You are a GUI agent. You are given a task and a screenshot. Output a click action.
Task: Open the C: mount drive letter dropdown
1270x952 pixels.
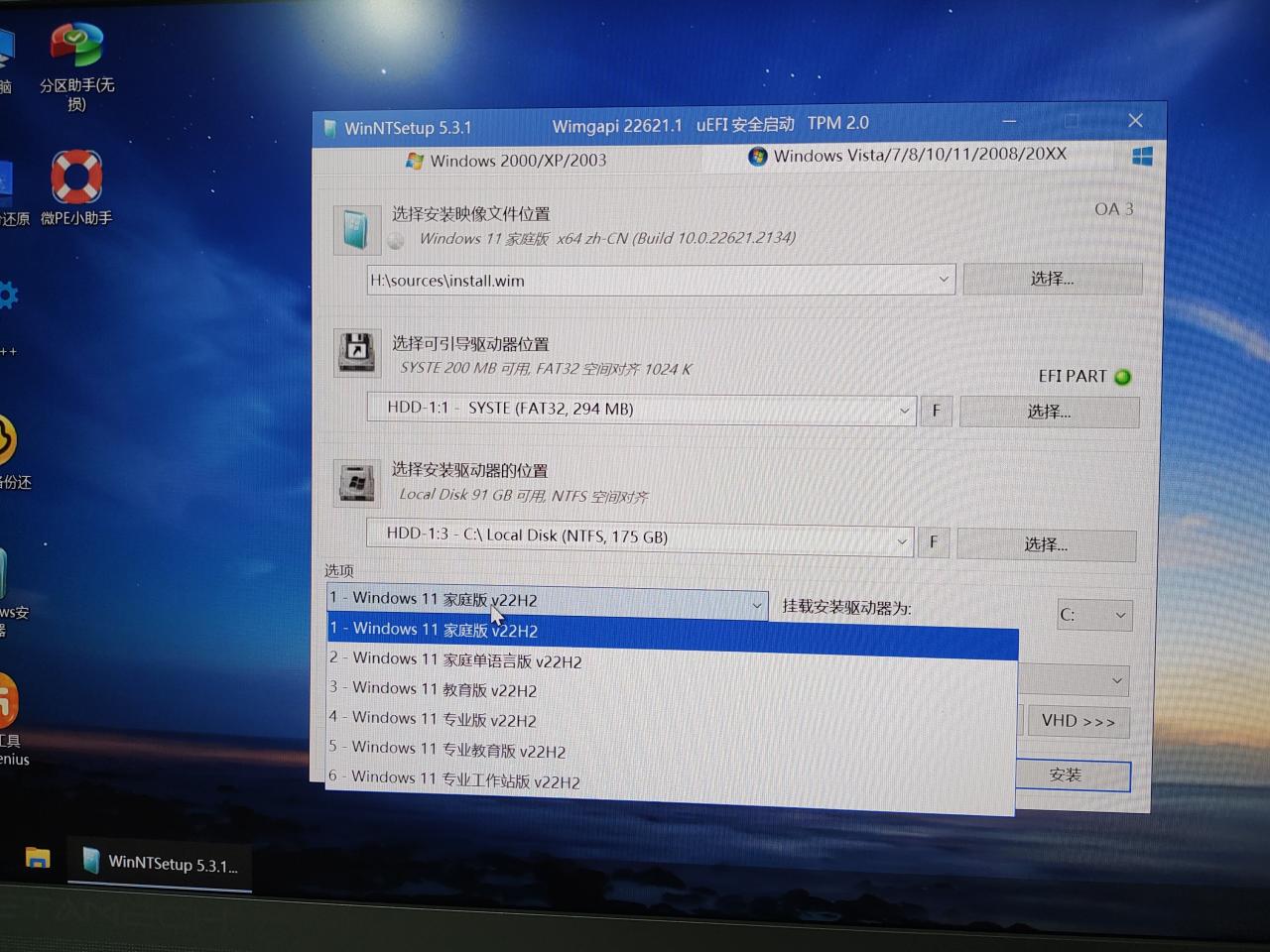(1093, 615)
